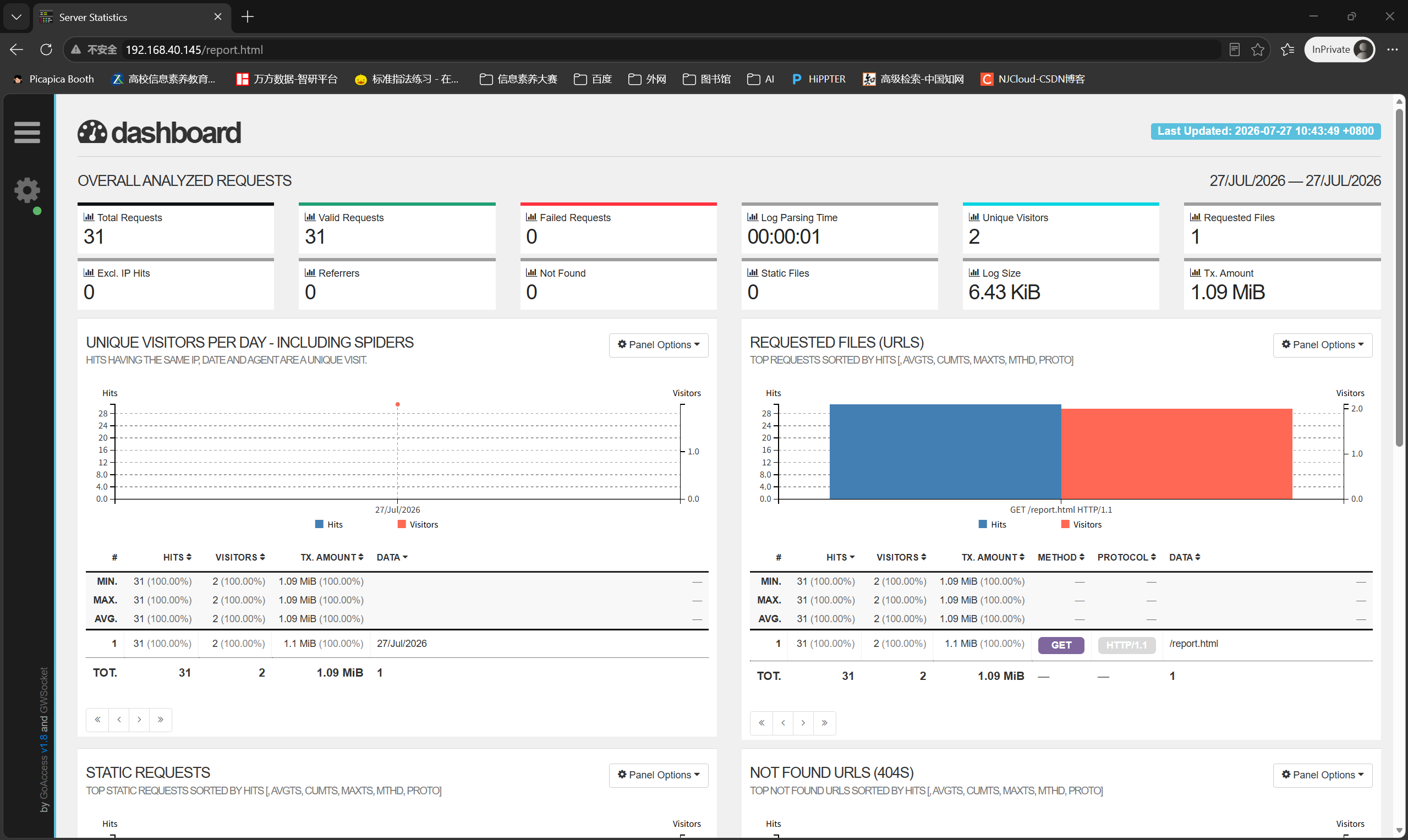
Task: Sort Unique Visitors table by HITS
Action: (177, 558)
